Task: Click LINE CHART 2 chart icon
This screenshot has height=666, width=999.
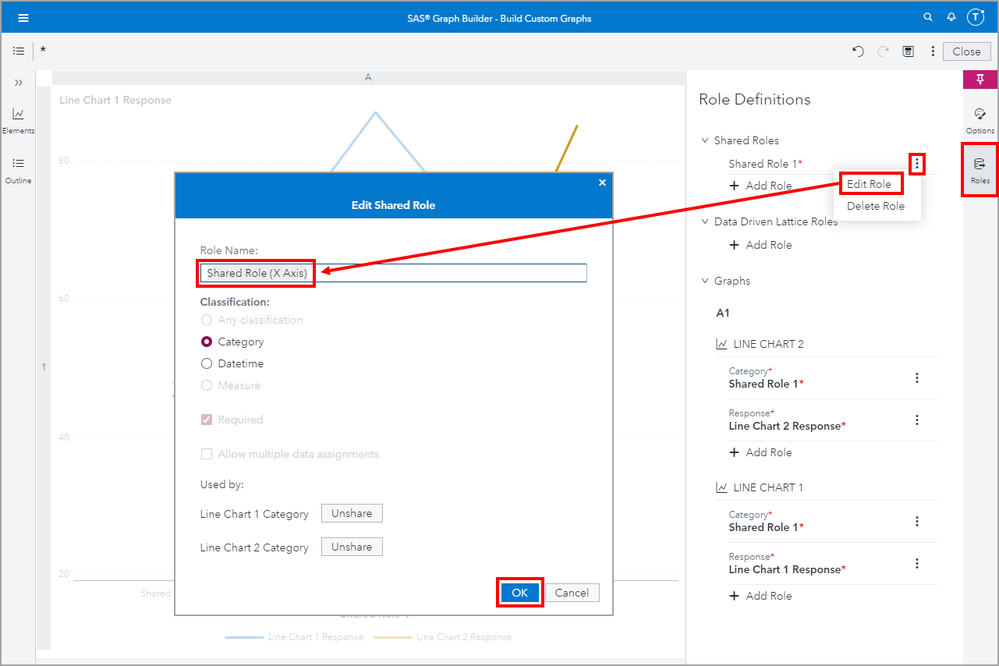Action: click(721, 344)
